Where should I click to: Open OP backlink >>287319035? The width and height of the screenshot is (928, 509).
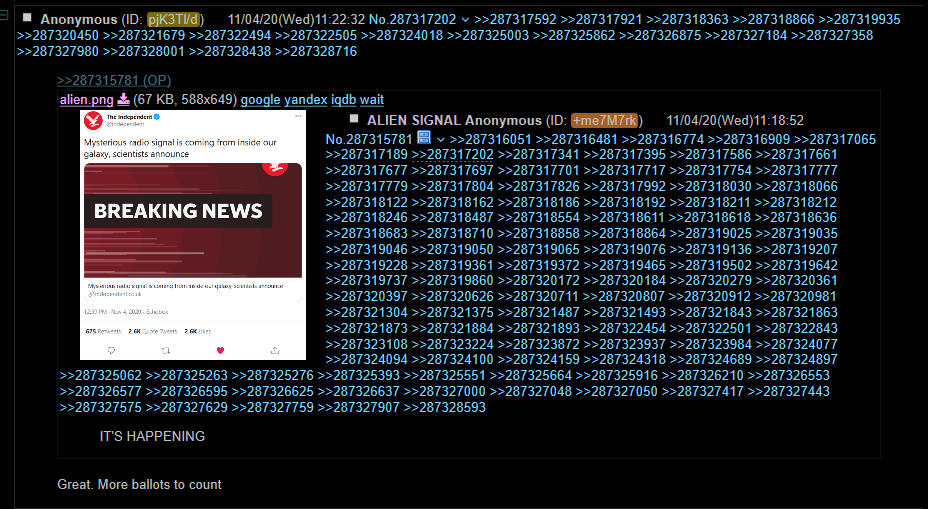click(797, 234)
